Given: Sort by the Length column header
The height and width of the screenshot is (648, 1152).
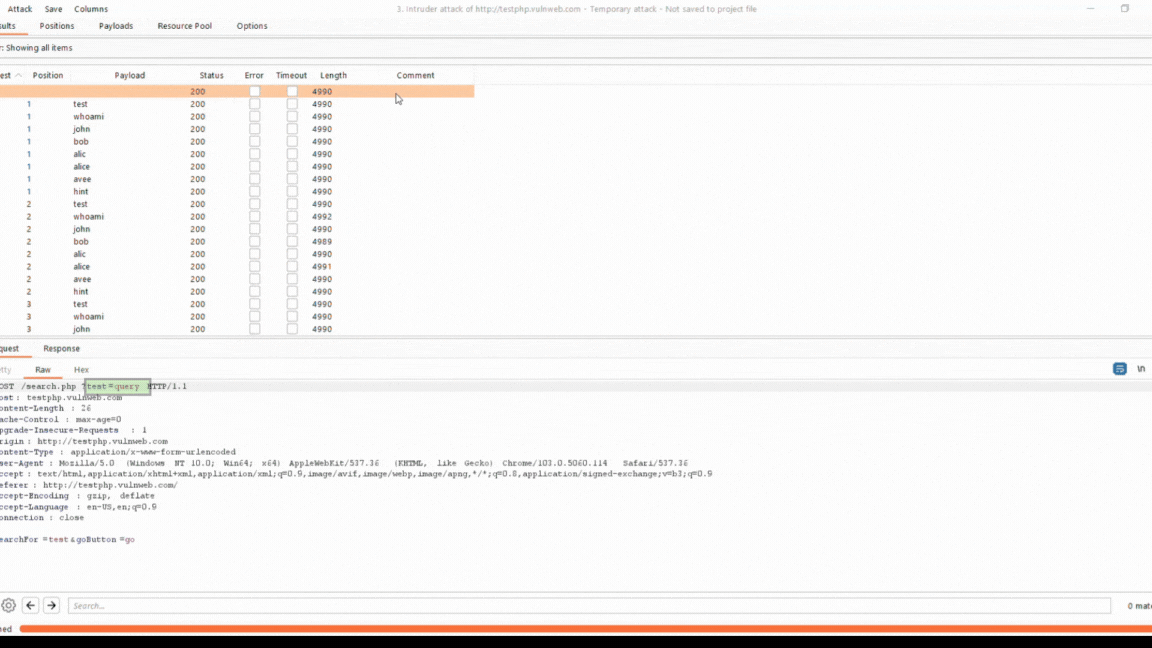Looking at the screenshot, I should [x=334, y=75].
